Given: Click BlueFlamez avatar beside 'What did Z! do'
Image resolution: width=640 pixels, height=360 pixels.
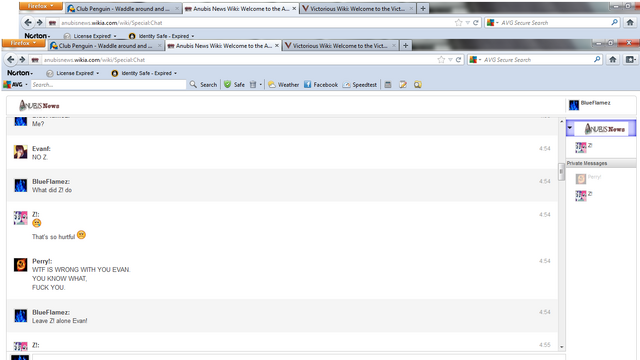Looking at the screenshot, I should click(x=20, y=185).
